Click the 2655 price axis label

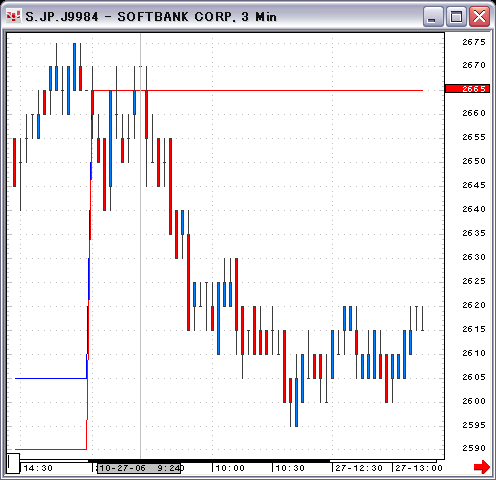coord(474,137)
